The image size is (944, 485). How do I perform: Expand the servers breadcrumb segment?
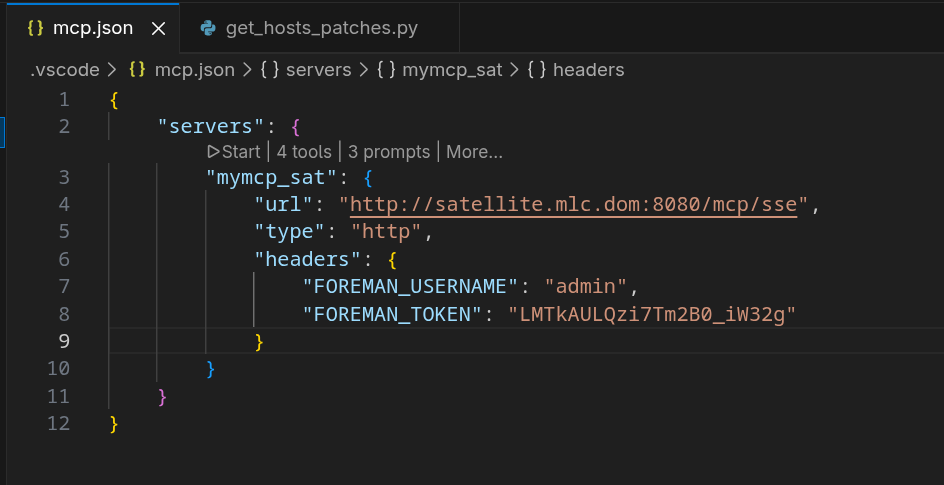[x=318, y=70]
